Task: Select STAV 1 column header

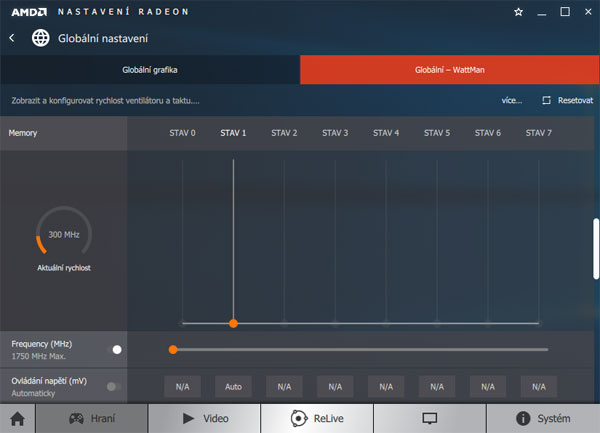Action: (x=233, y=133)
